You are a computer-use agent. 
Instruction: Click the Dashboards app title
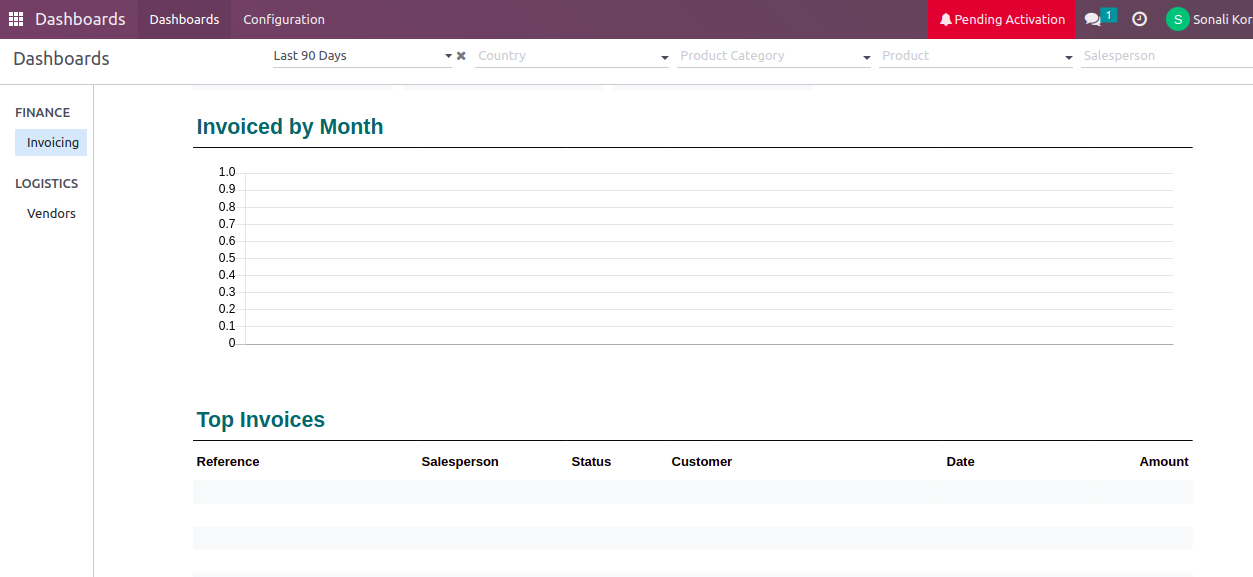80,19
